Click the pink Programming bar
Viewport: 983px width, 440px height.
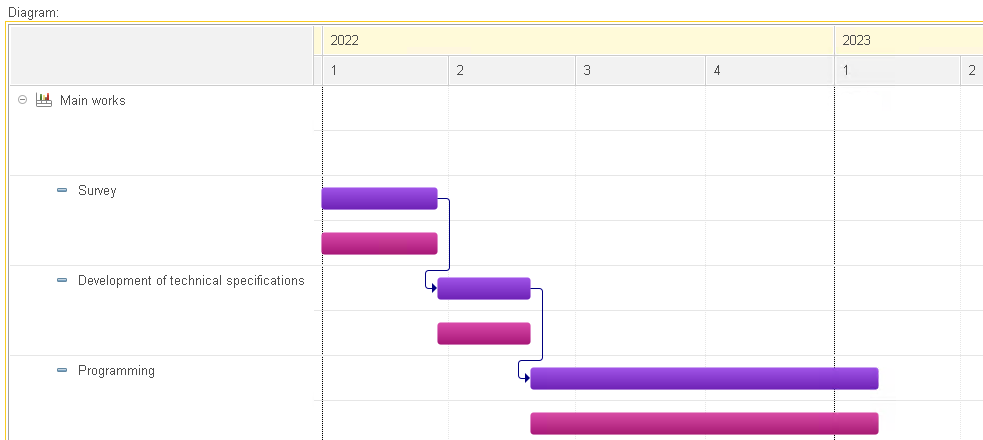click(705, 424)
